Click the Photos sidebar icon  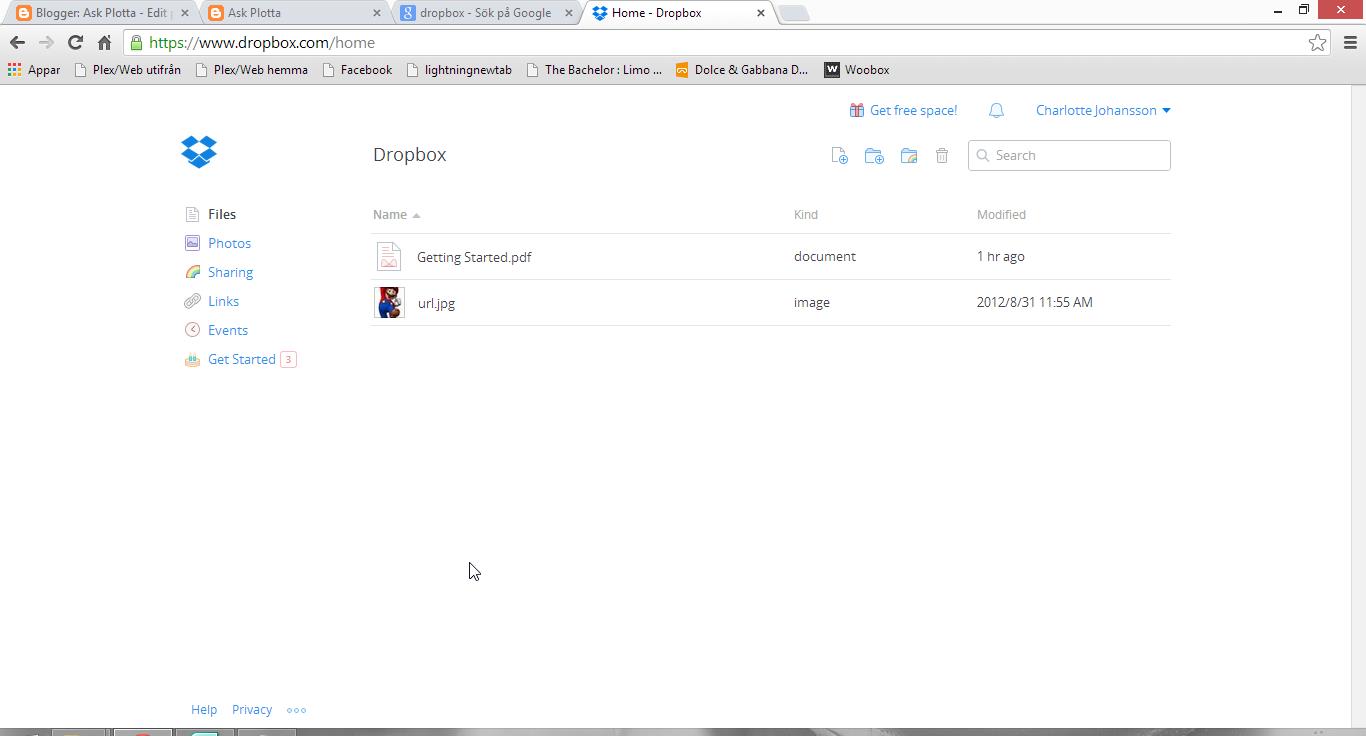point(193,243)
